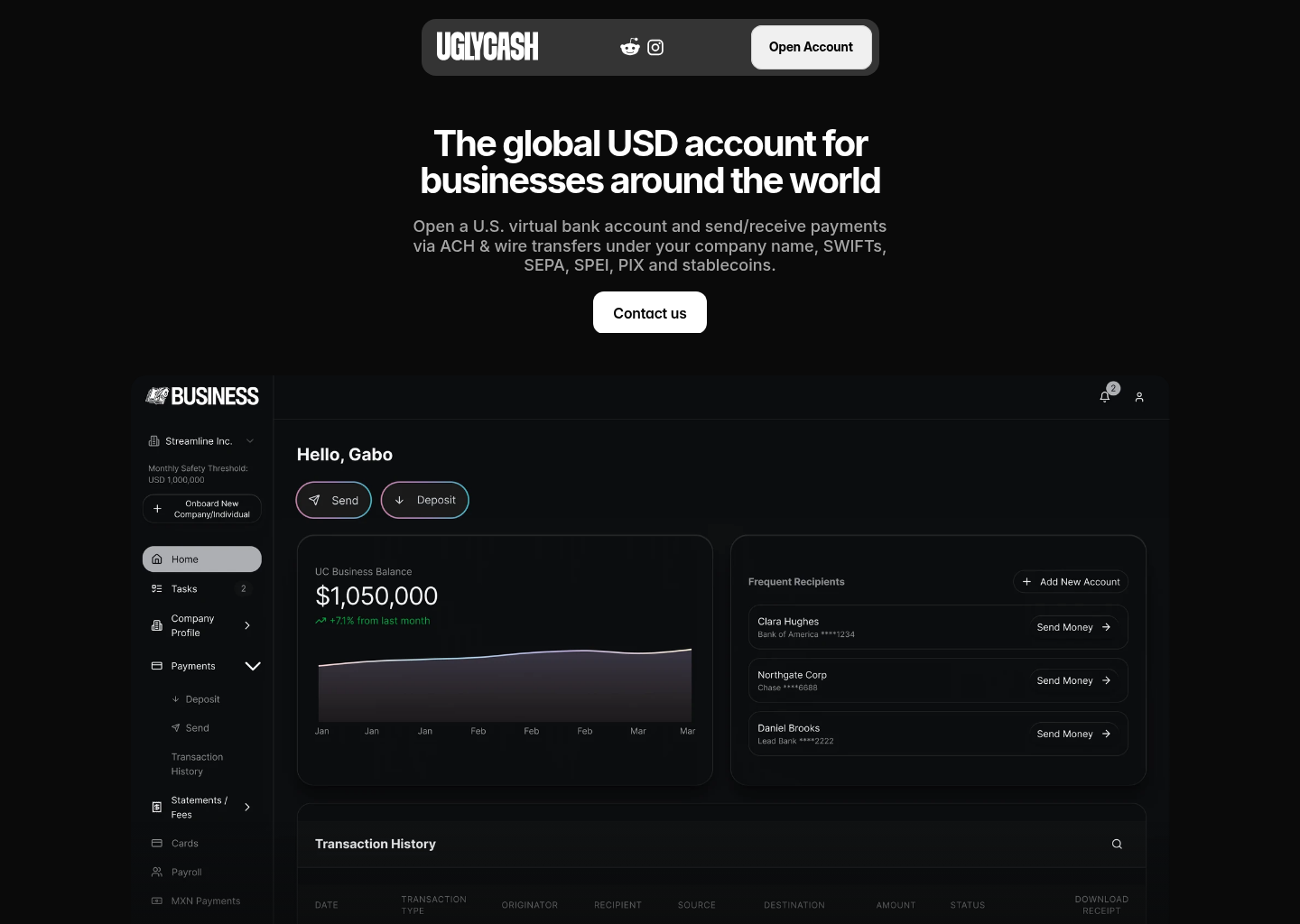Open notifications via the bell icon
Viewport: 1300px width, 924px height.
click(x=1105, y=396)
